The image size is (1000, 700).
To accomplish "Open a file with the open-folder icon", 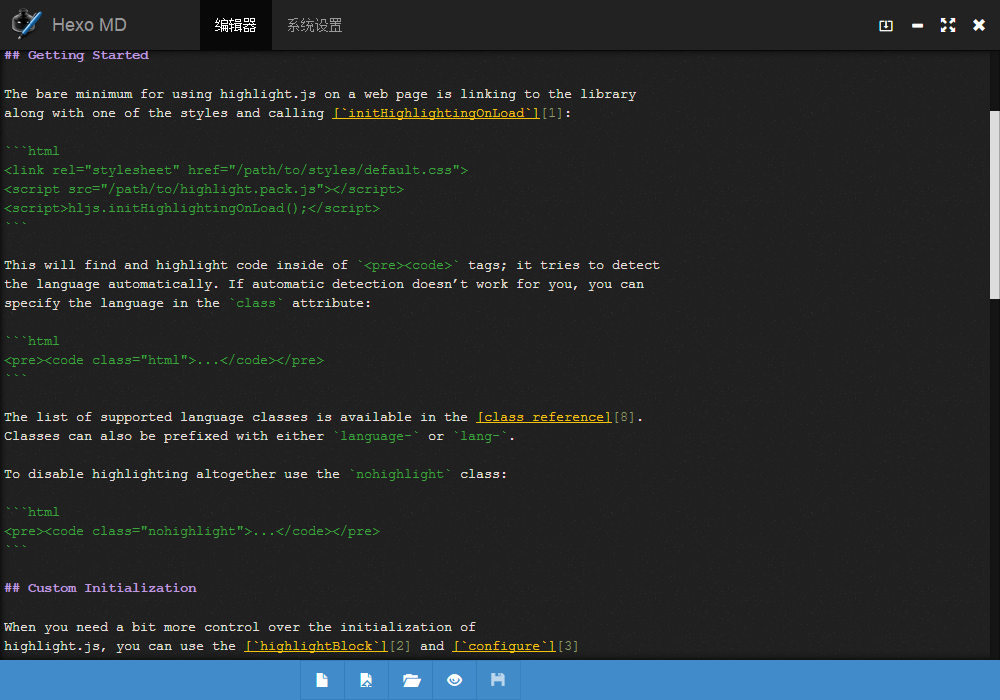I will (x=411, y=680).
